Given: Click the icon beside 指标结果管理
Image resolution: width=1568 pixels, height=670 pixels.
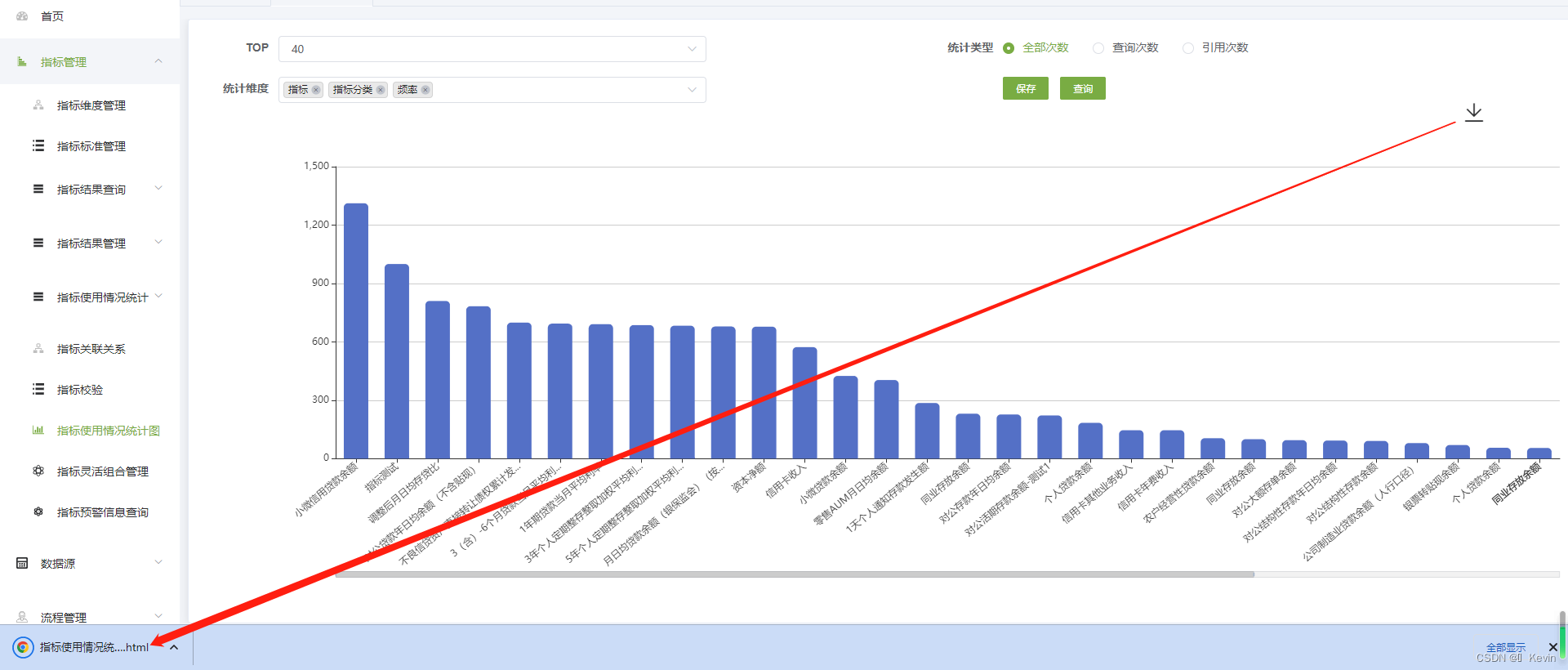Looking at the screenshot, I should coord(38,243).
